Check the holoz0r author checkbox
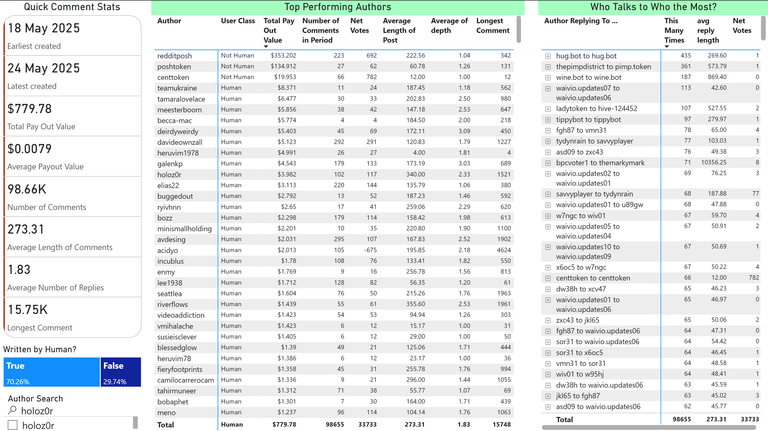 pos(13,425)
